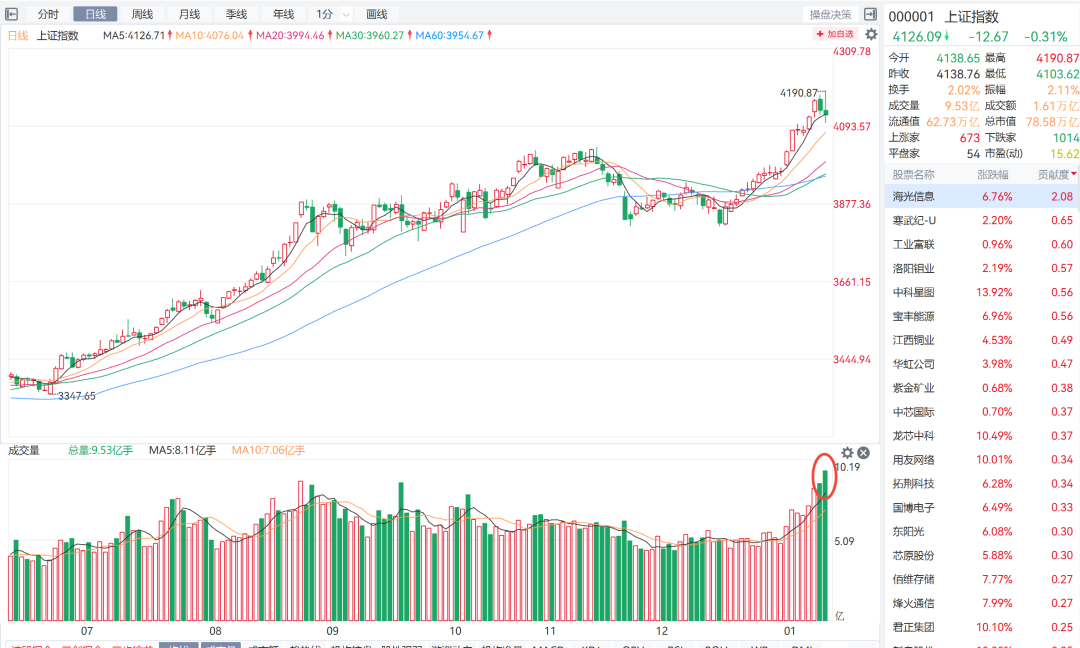Open main chart settings gear

click(x=871, y=34)
